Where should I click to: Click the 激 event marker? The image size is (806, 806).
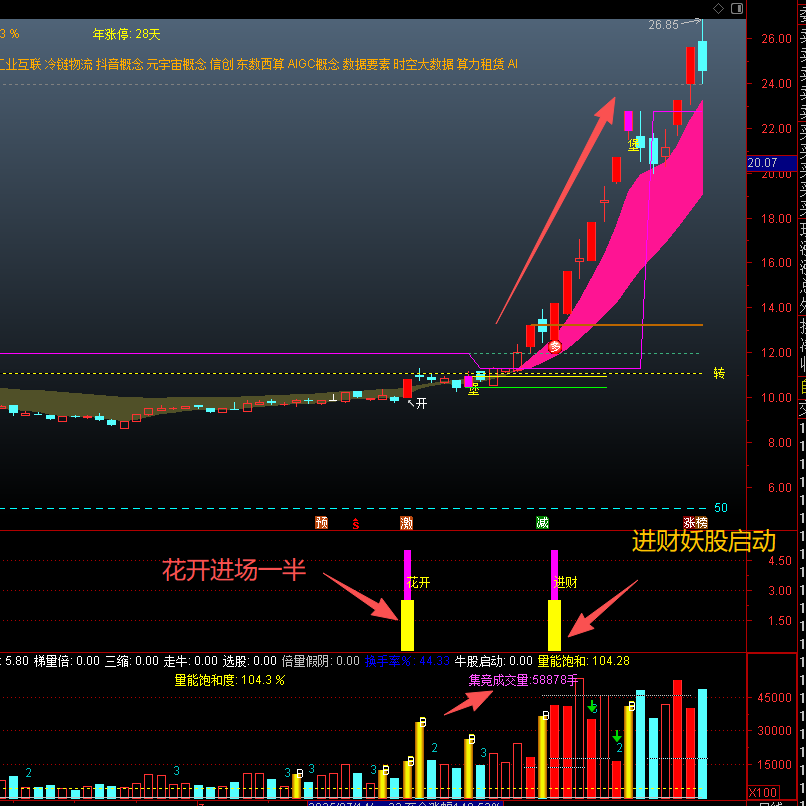click(407, 523)
